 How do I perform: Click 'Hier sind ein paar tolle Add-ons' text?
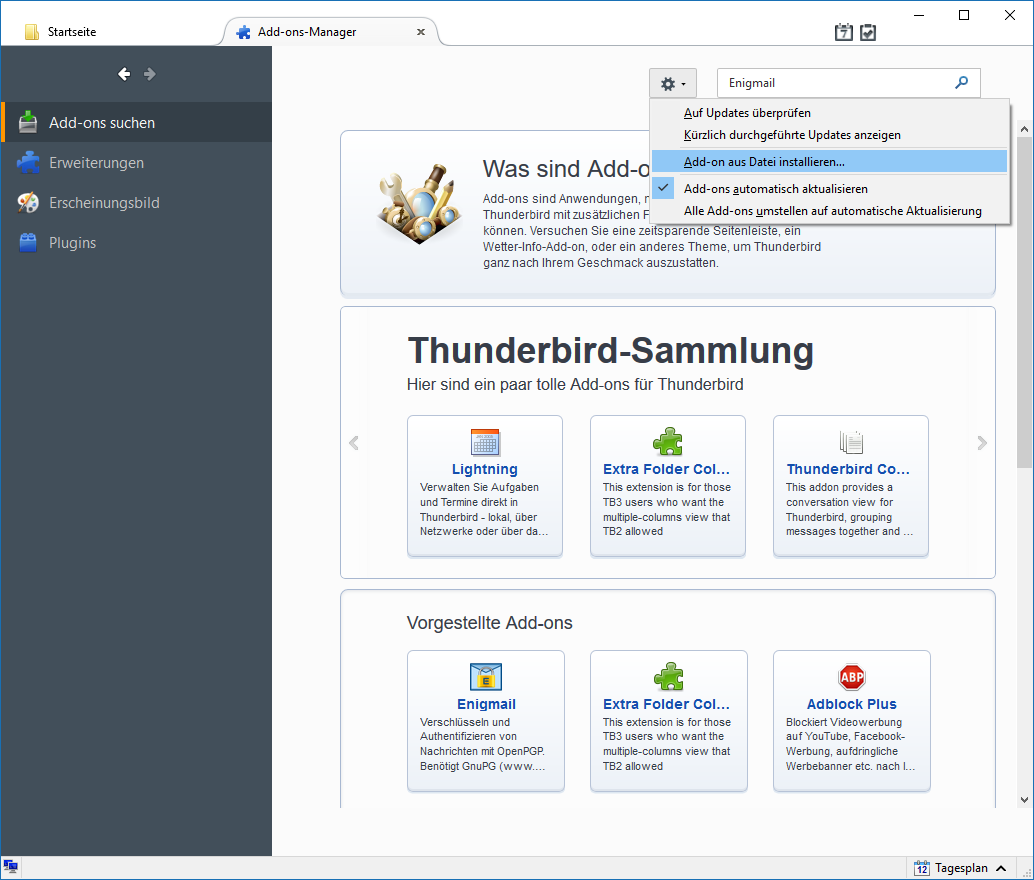[574, 385]
